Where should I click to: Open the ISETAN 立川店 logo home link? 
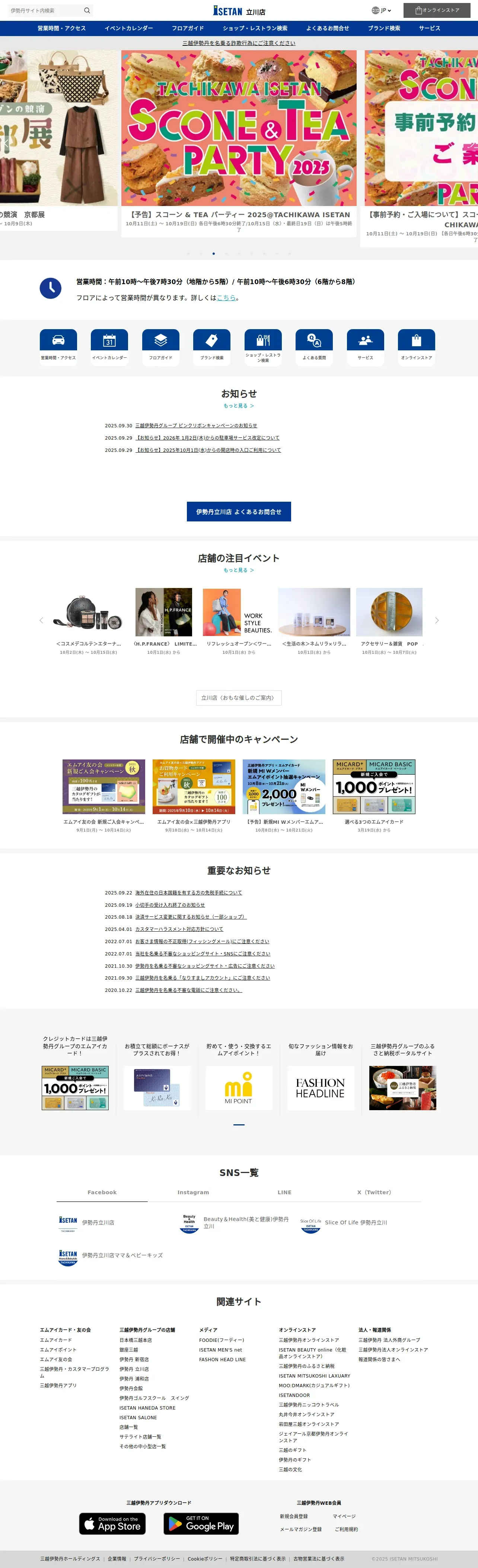click(x=239, y=10)
